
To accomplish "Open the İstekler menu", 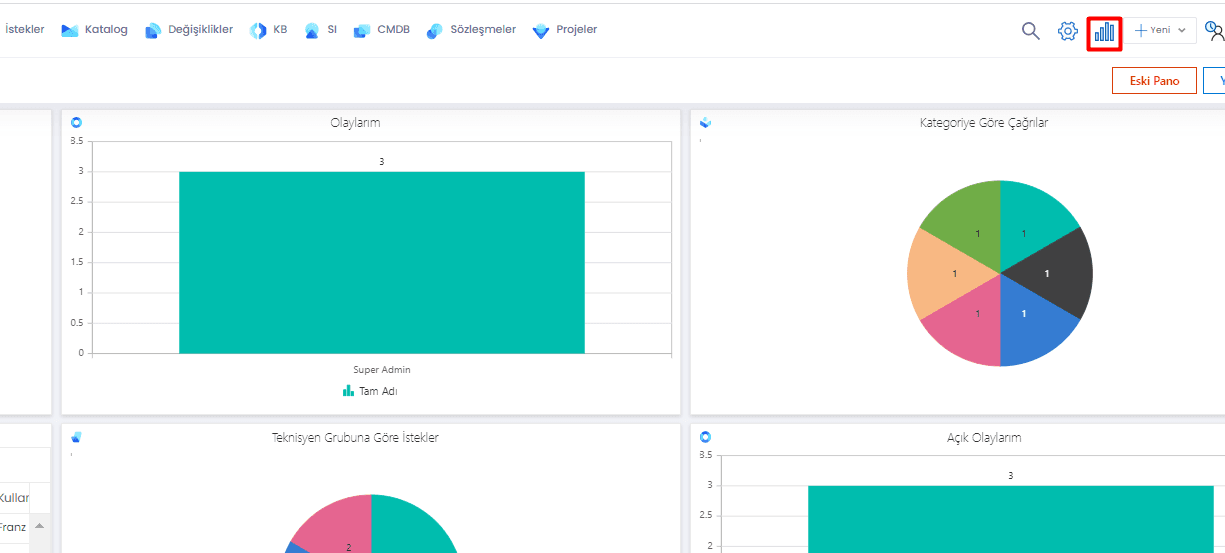I will pos(24,30).
